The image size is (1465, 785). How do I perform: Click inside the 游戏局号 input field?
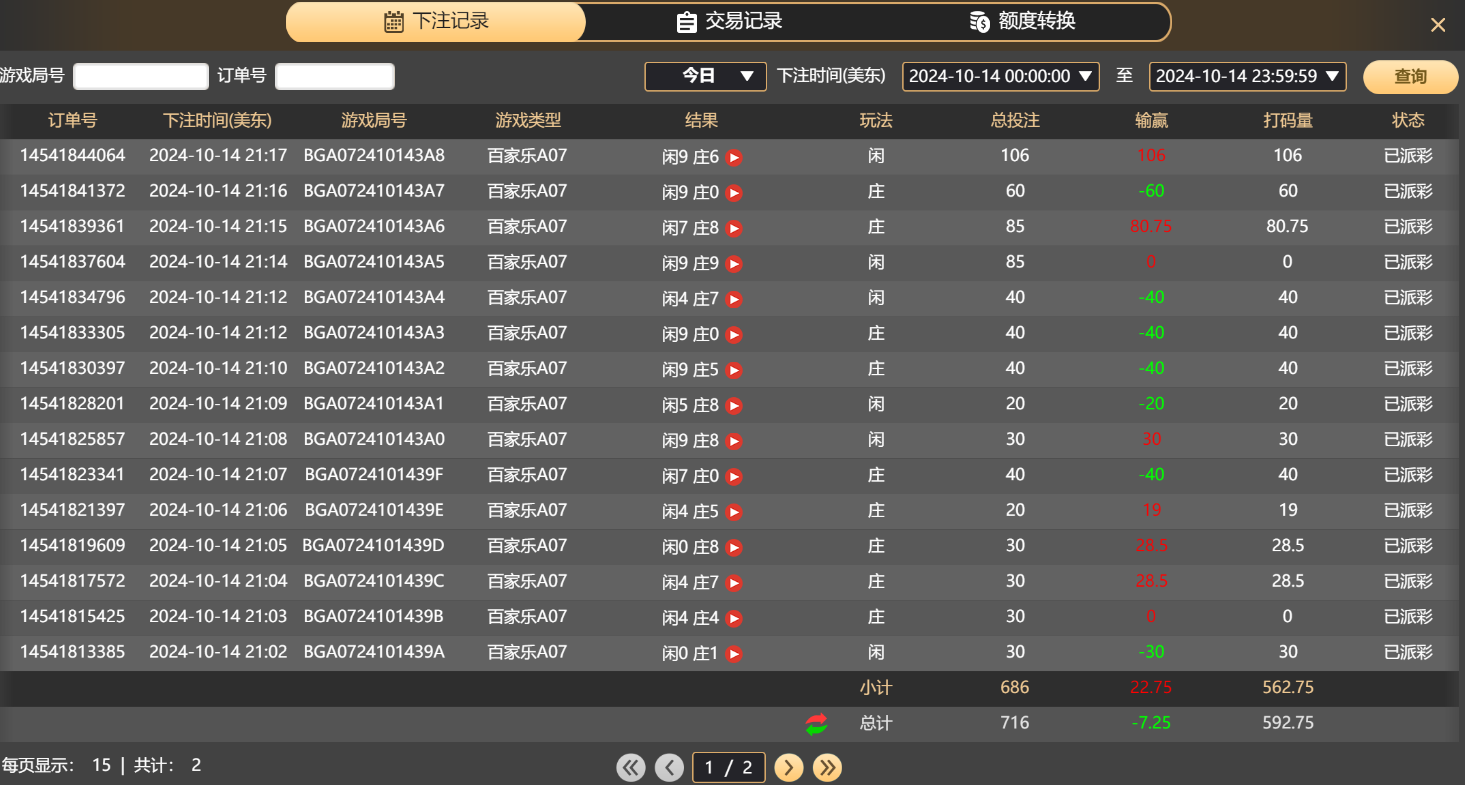point(140,76)
